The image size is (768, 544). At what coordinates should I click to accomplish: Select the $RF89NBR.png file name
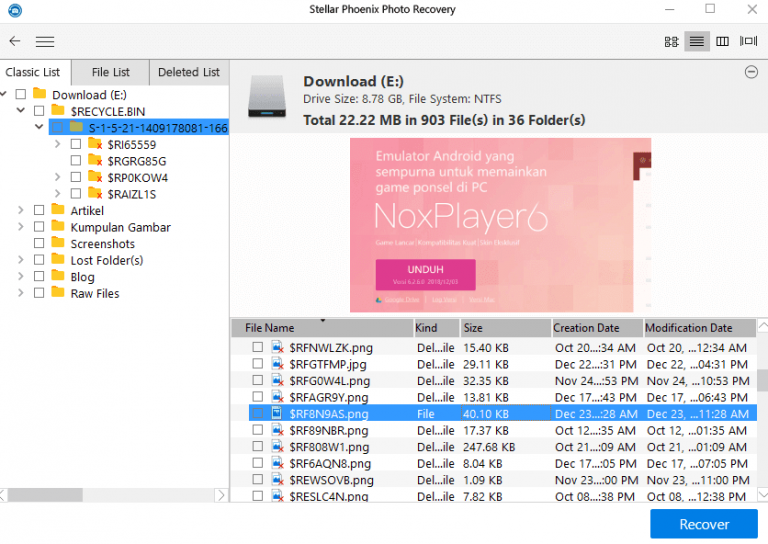coord(329,430)
